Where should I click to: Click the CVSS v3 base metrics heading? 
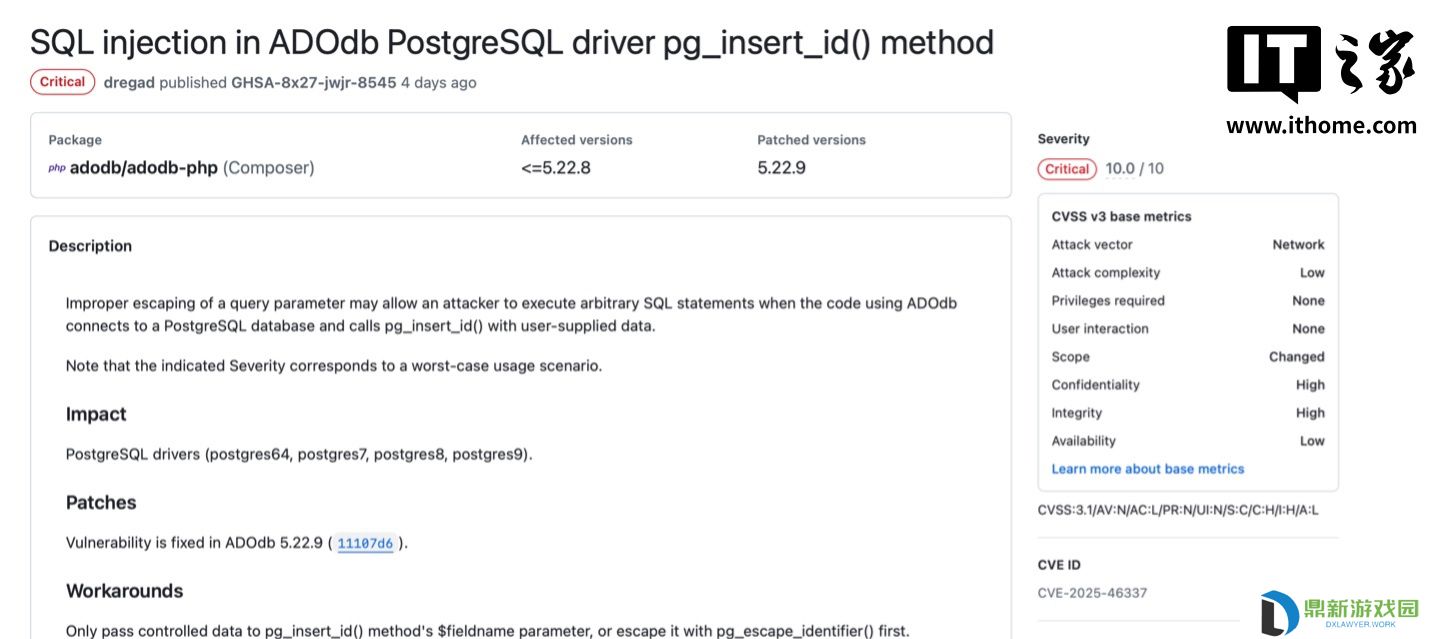click(x=1122, y=216)
